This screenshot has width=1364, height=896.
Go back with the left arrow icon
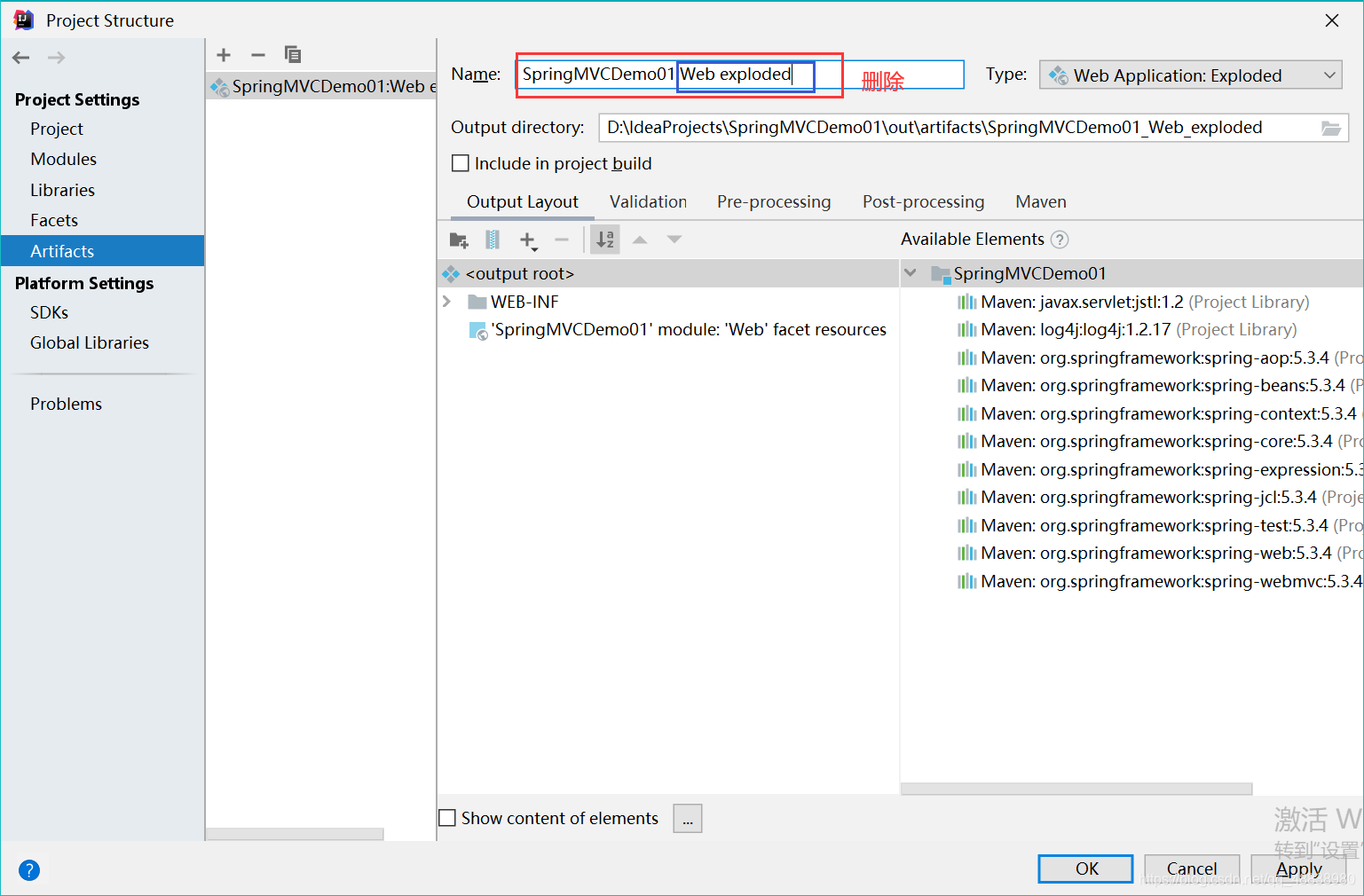pyautogui.click(x=21, y=58)
